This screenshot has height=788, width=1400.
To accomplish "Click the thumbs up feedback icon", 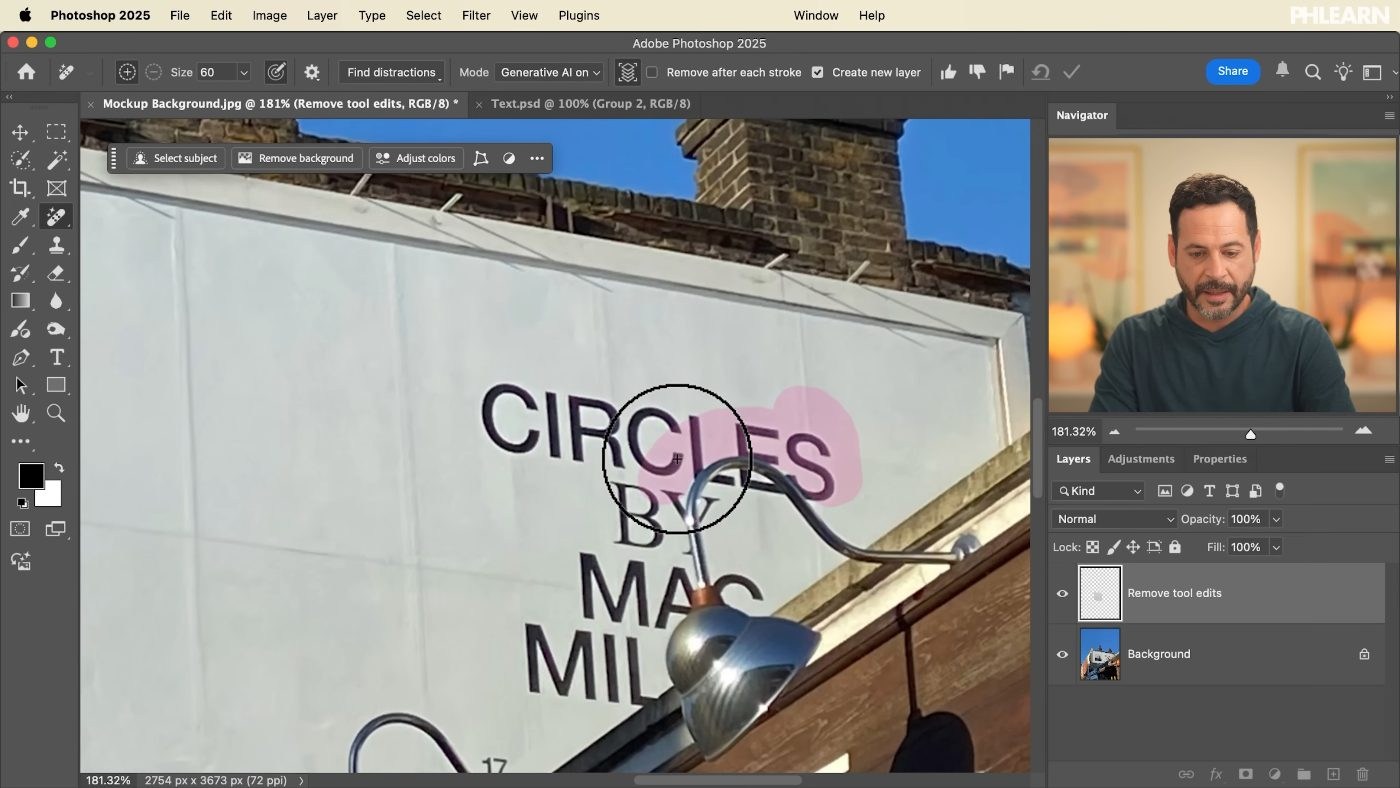I will 948,72.
